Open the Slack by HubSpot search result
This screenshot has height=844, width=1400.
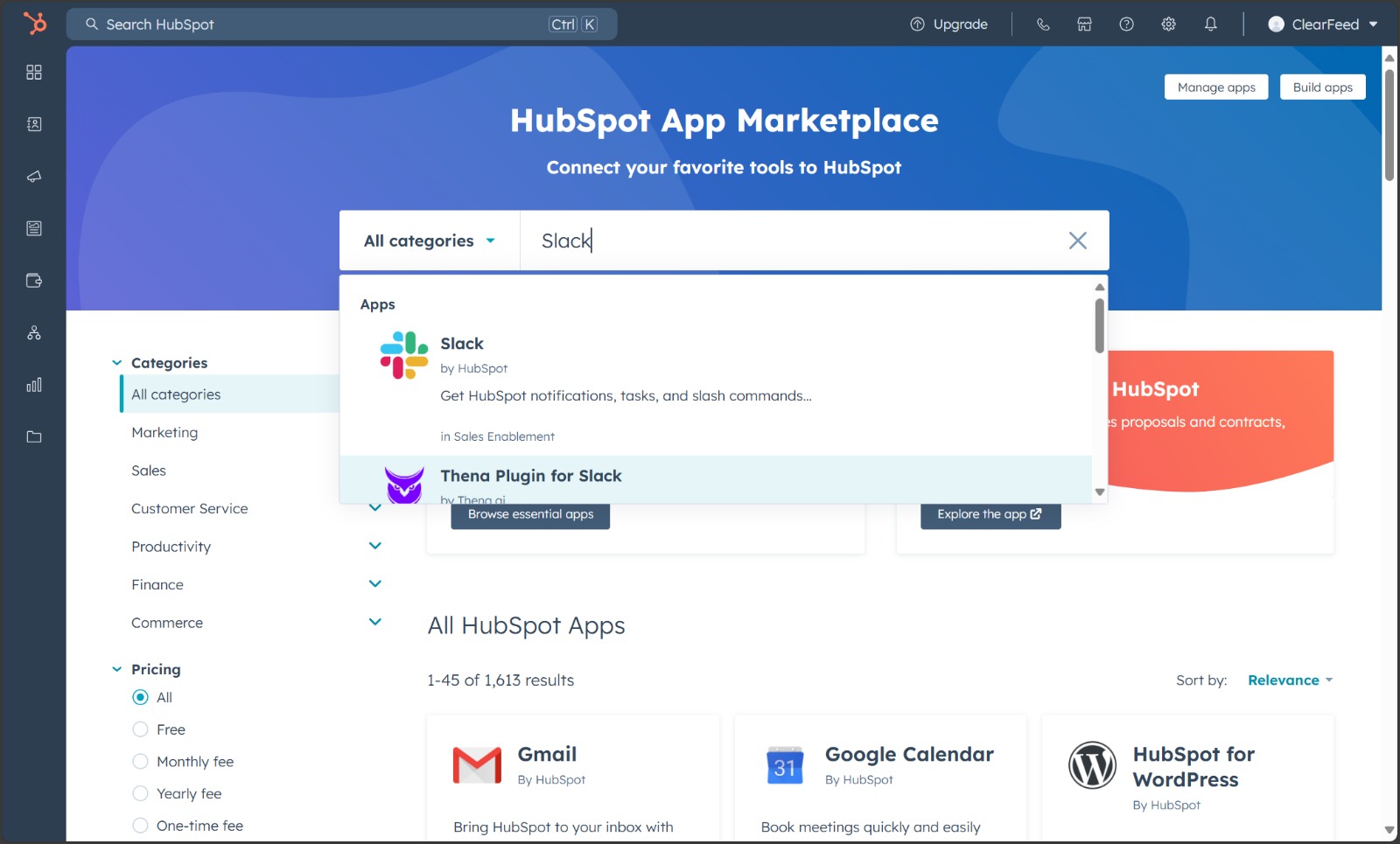[x=716, y=388]
